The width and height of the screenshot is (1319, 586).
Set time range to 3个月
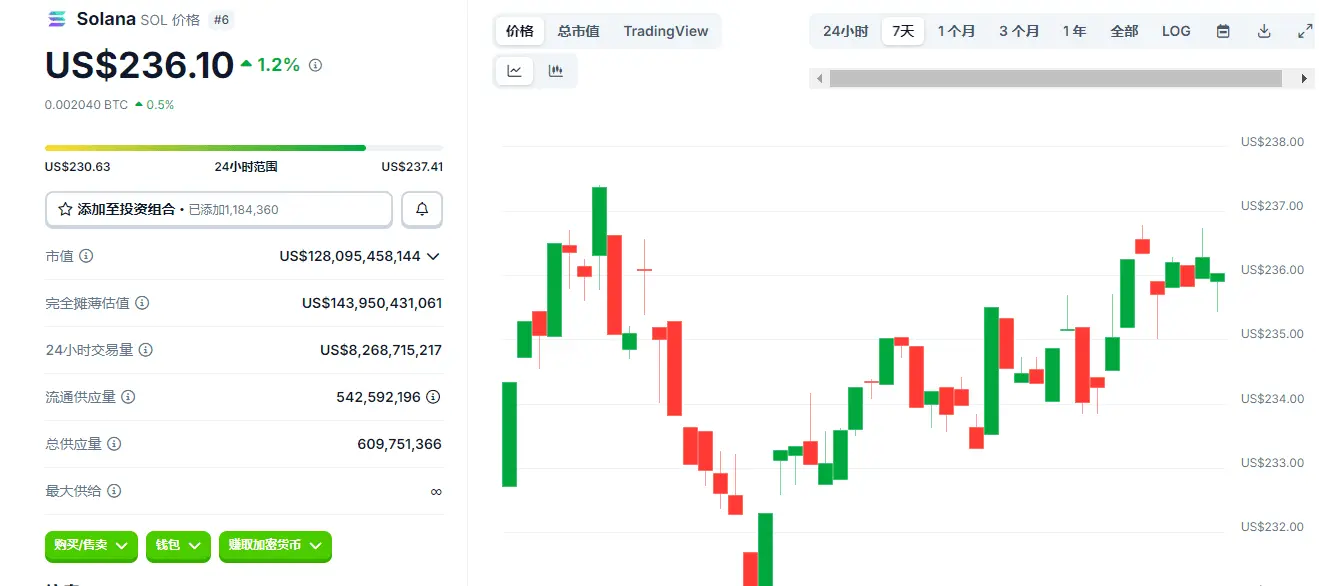pyautogui.click(x=1019, y=31)
